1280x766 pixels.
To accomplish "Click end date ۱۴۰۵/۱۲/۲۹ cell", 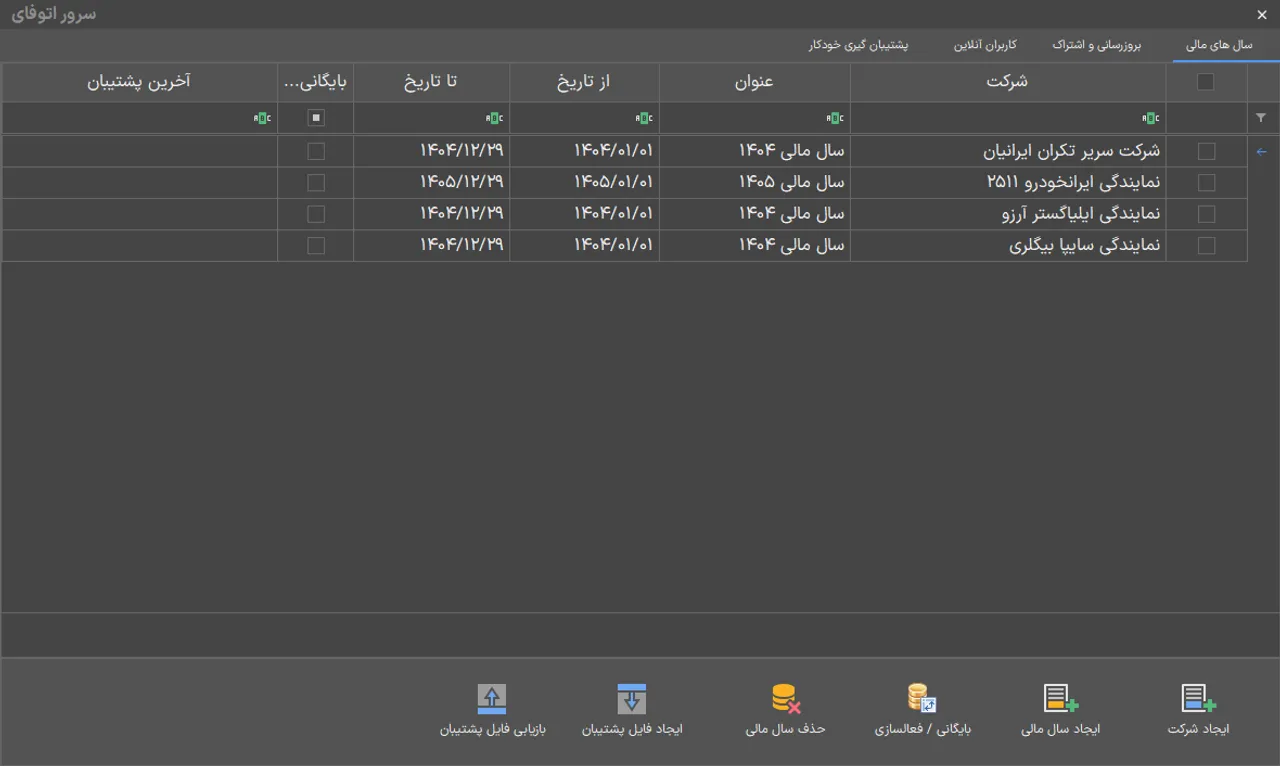I will (431, 183).
